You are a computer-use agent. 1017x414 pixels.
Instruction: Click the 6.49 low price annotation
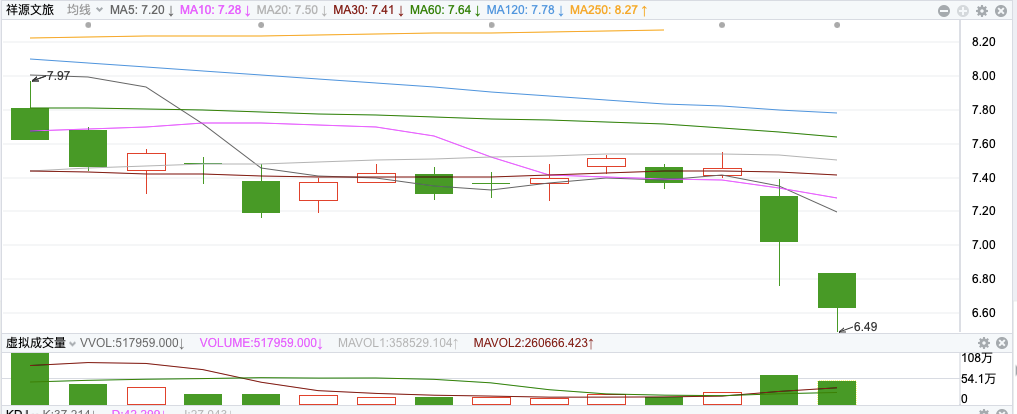(865, 327)
